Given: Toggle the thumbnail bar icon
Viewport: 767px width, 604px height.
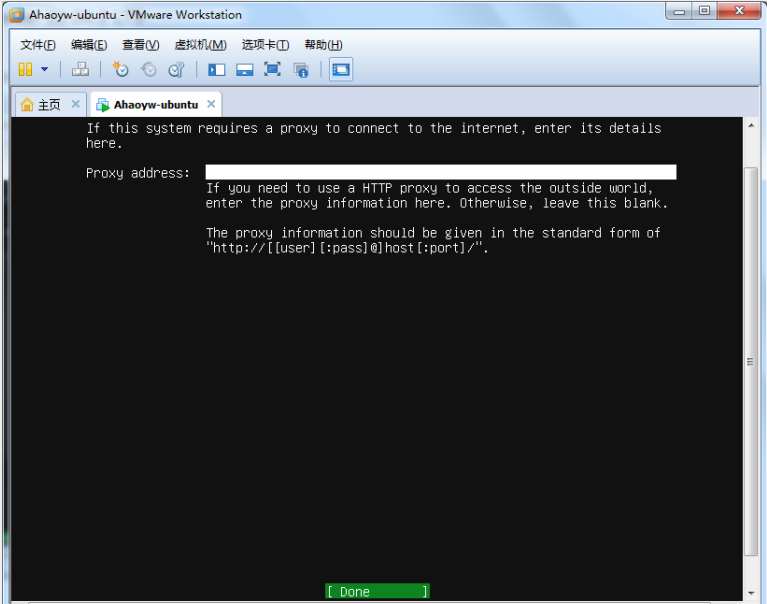Looking at the screenshot, I should (x=244, y=69).
